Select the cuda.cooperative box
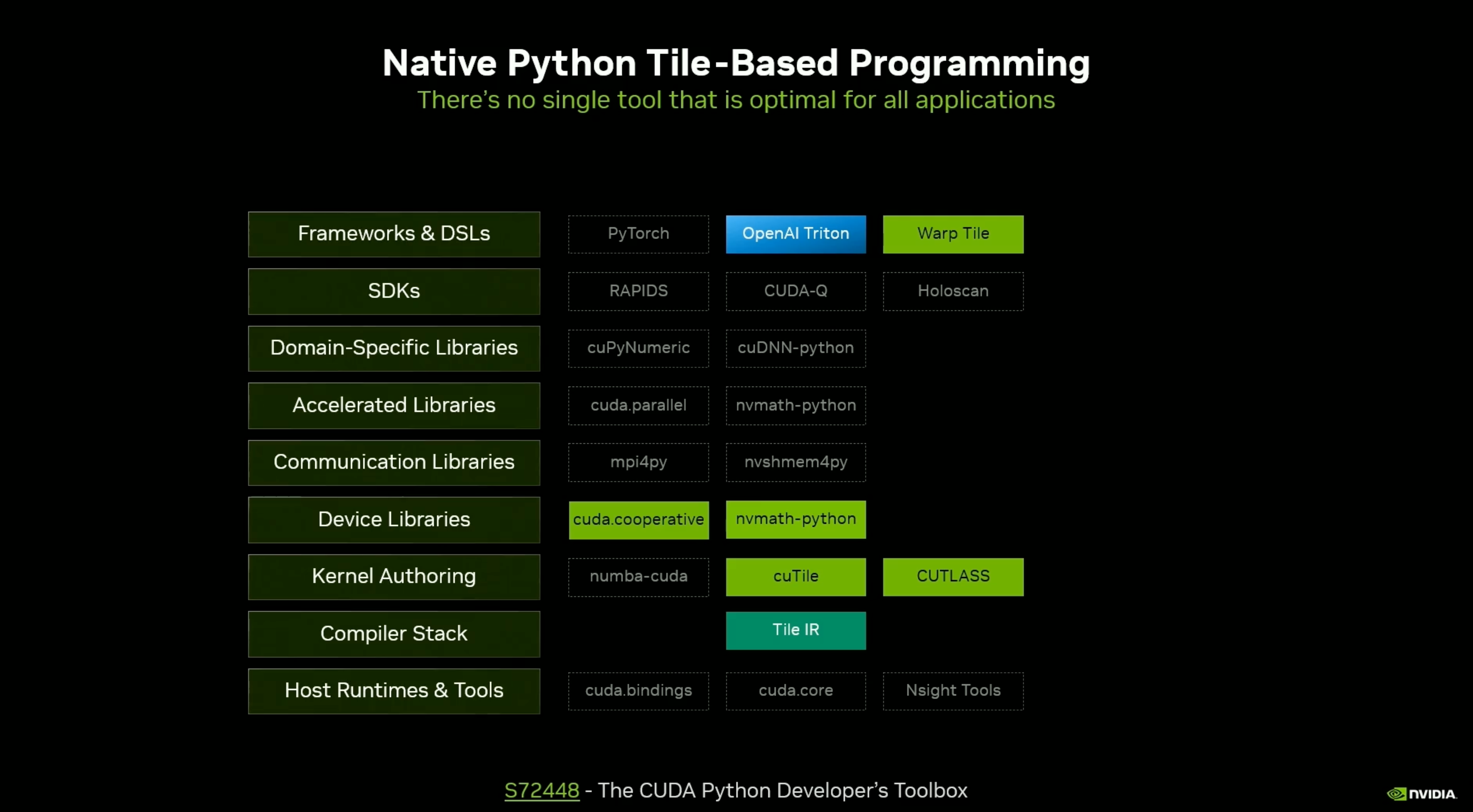This screenshot has height=812, width=1473. (638, 520)
